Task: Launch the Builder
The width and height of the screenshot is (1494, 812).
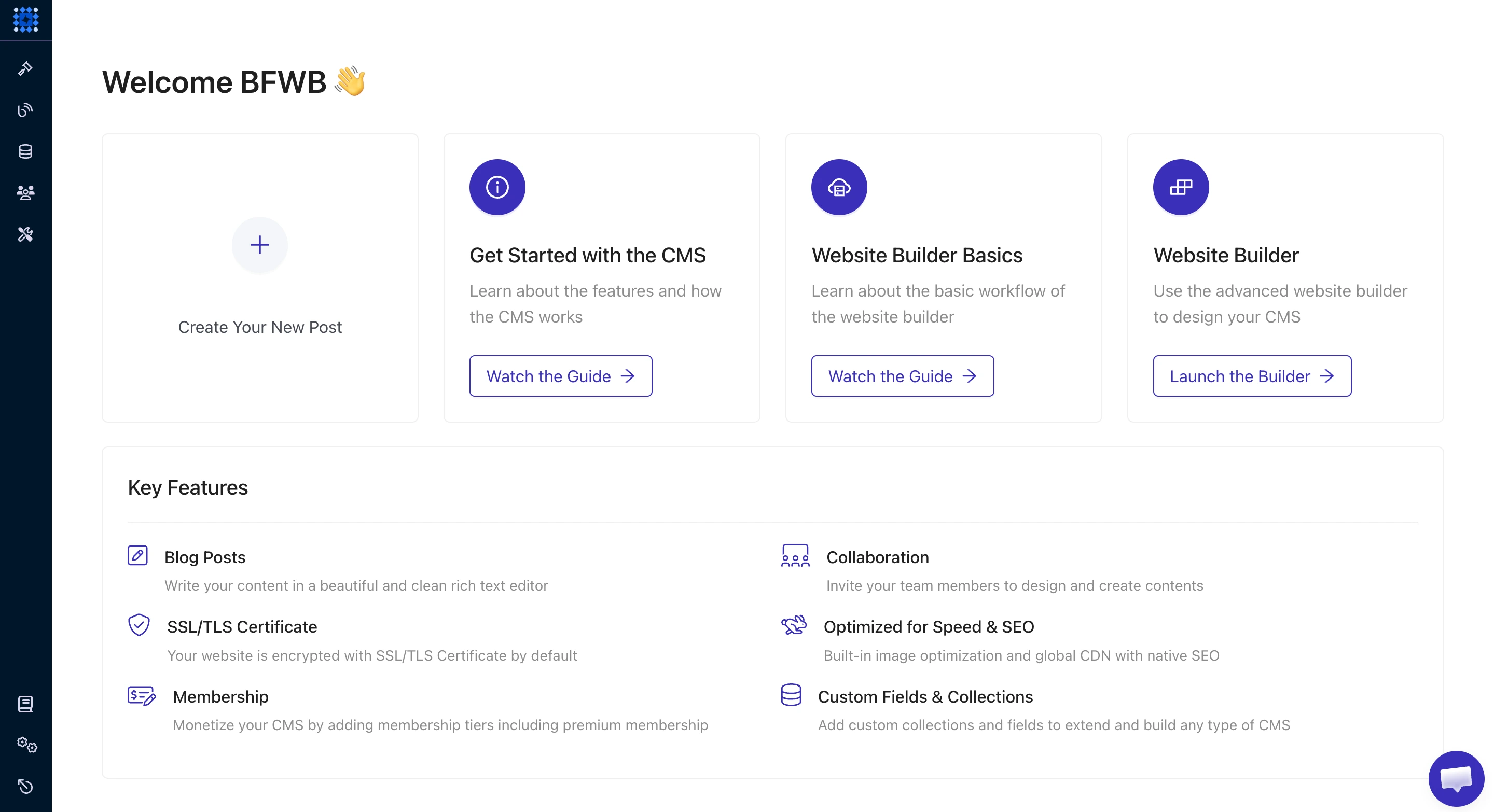Action: 1252,376
